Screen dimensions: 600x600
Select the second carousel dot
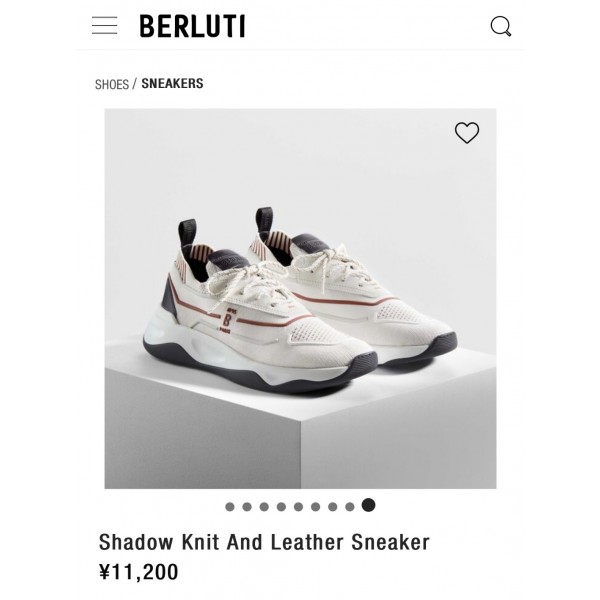click(x=247, y=507)
